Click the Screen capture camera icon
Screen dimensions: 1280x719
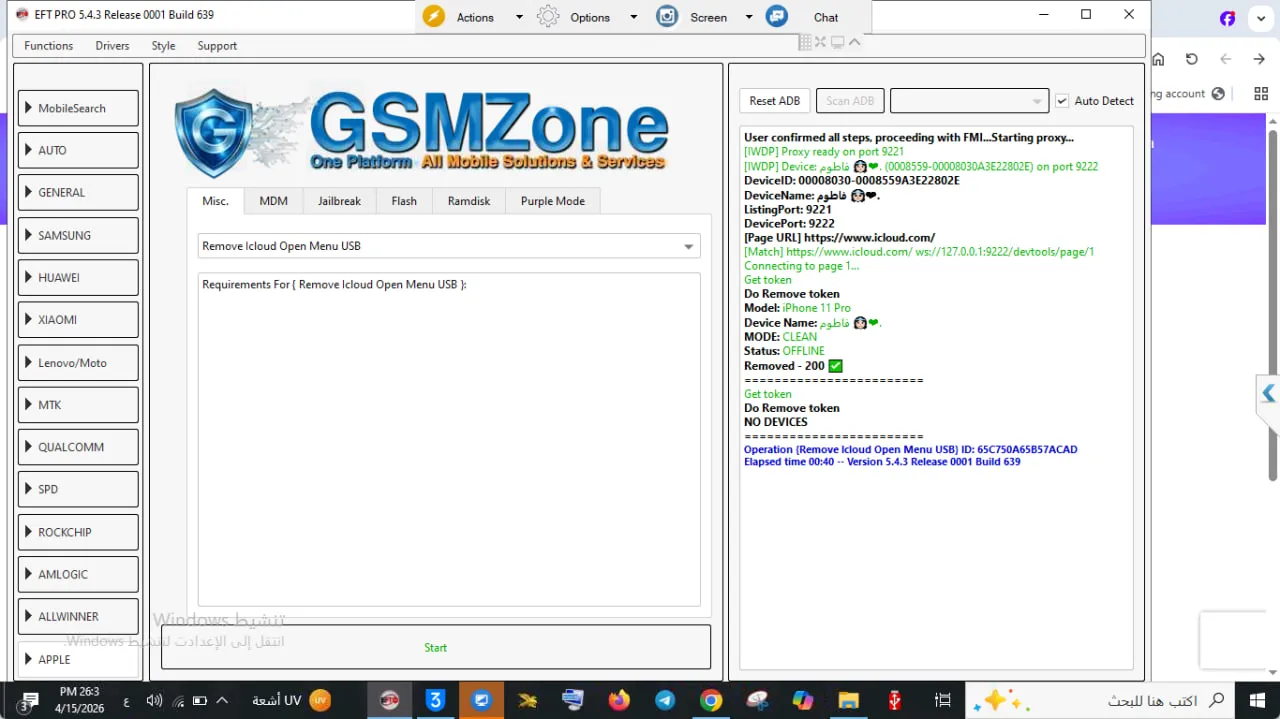pos(667,17)
